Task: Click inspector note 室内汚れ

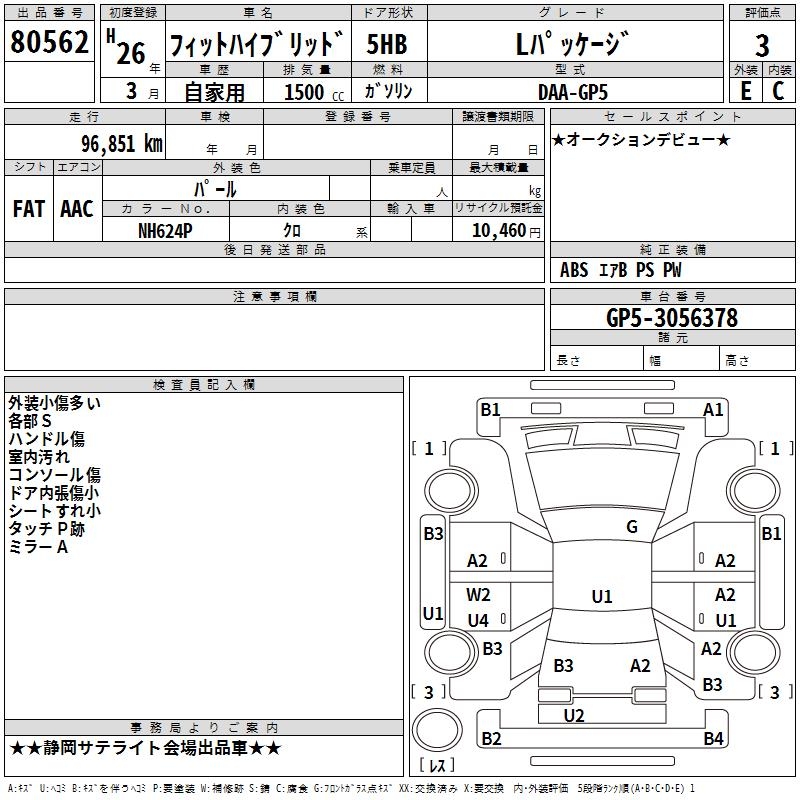Action: [x=39, y=457]
